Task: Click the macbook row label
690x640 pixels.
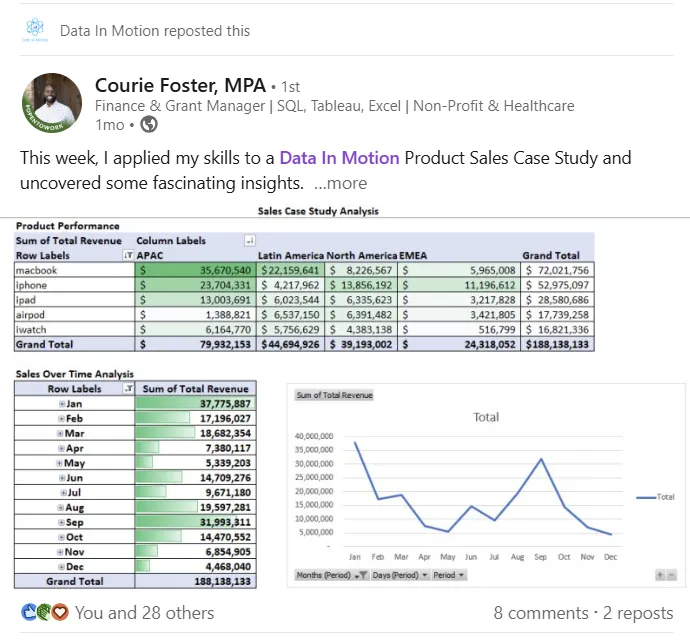Action: pyautogui.click(x=74, y=270)
